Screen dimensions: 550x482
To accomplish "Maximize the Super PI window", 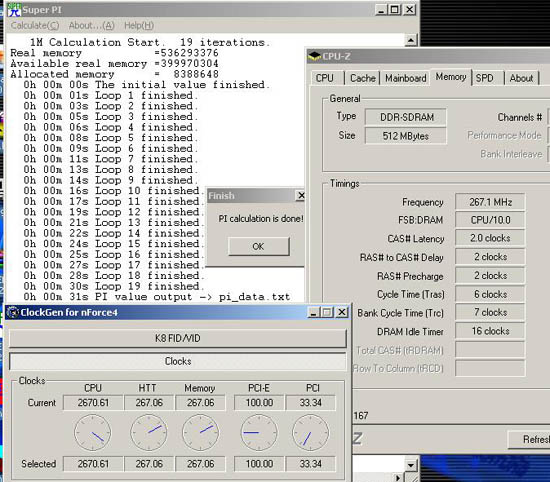I will tap(395, 9).
